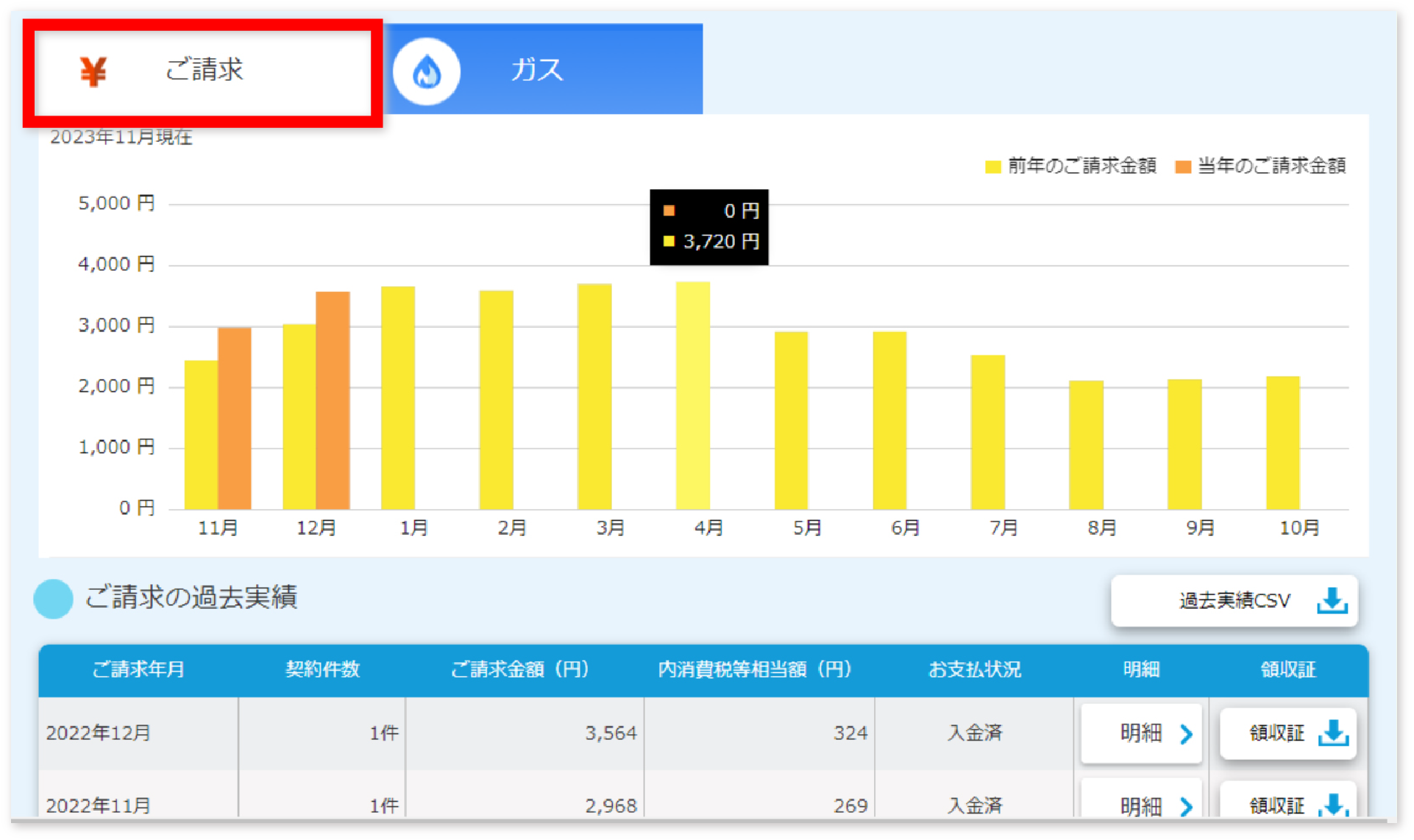Click the gas flame icon
Viewport: 1414px width, 840px height.
(427, 71)
